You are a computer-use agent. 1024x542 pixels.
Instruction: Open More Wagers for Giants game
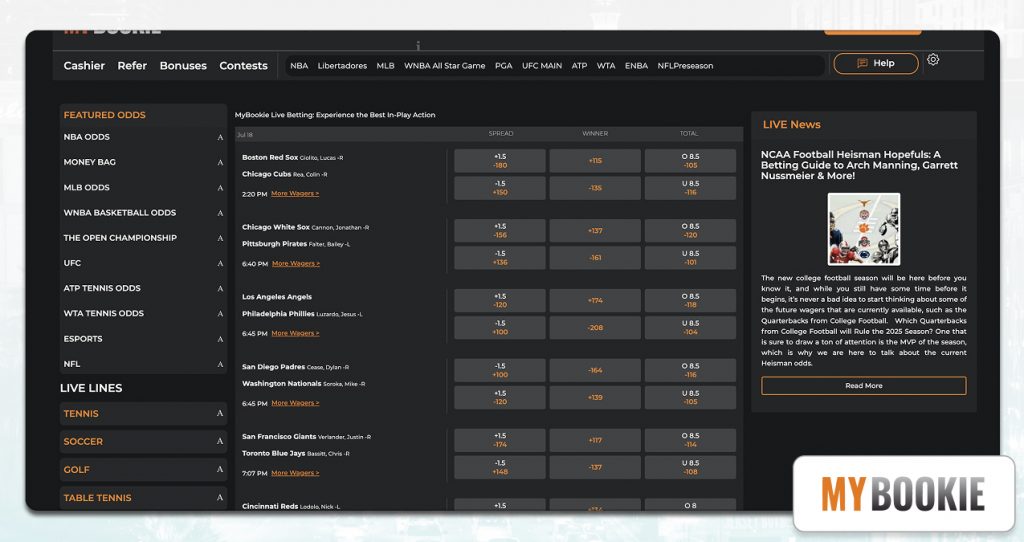click(295, 473)
